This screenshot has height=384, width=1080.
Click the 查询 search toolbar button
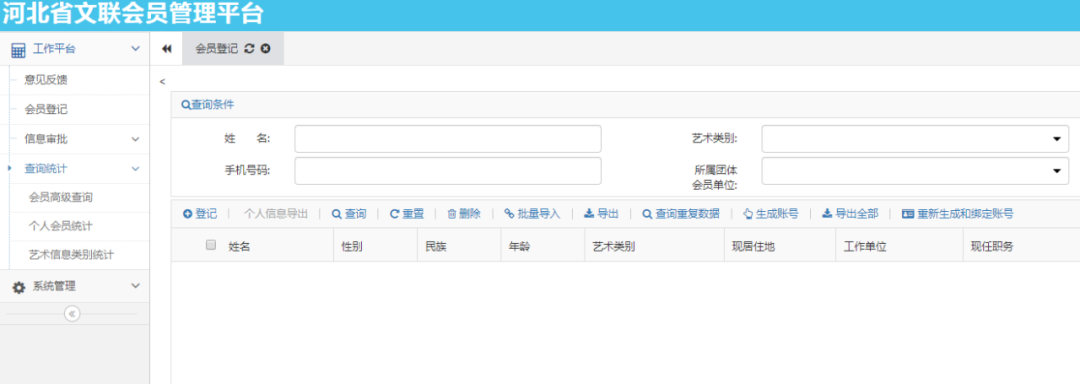click(349, 214)
